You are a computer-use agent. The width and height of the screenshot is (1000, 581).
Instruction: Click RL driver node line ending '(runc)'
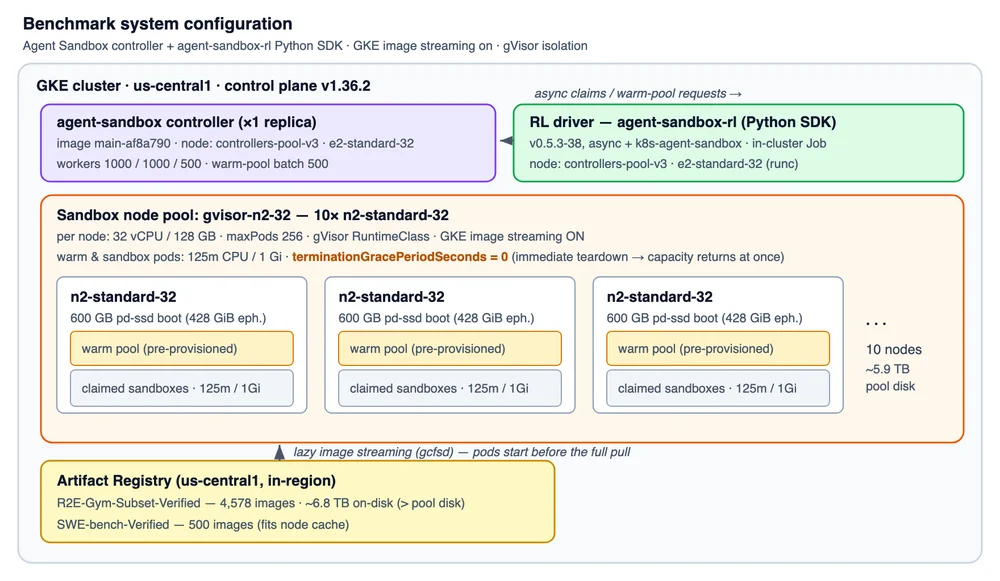click(x=663, y=164)
